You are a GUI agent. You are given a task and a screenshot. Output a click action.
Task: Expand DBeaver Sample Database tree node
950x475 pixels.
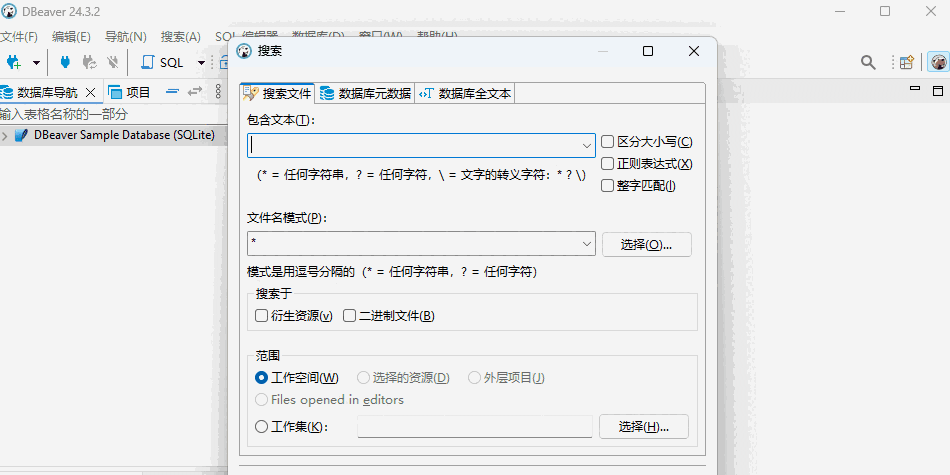[x=5, y=136]
